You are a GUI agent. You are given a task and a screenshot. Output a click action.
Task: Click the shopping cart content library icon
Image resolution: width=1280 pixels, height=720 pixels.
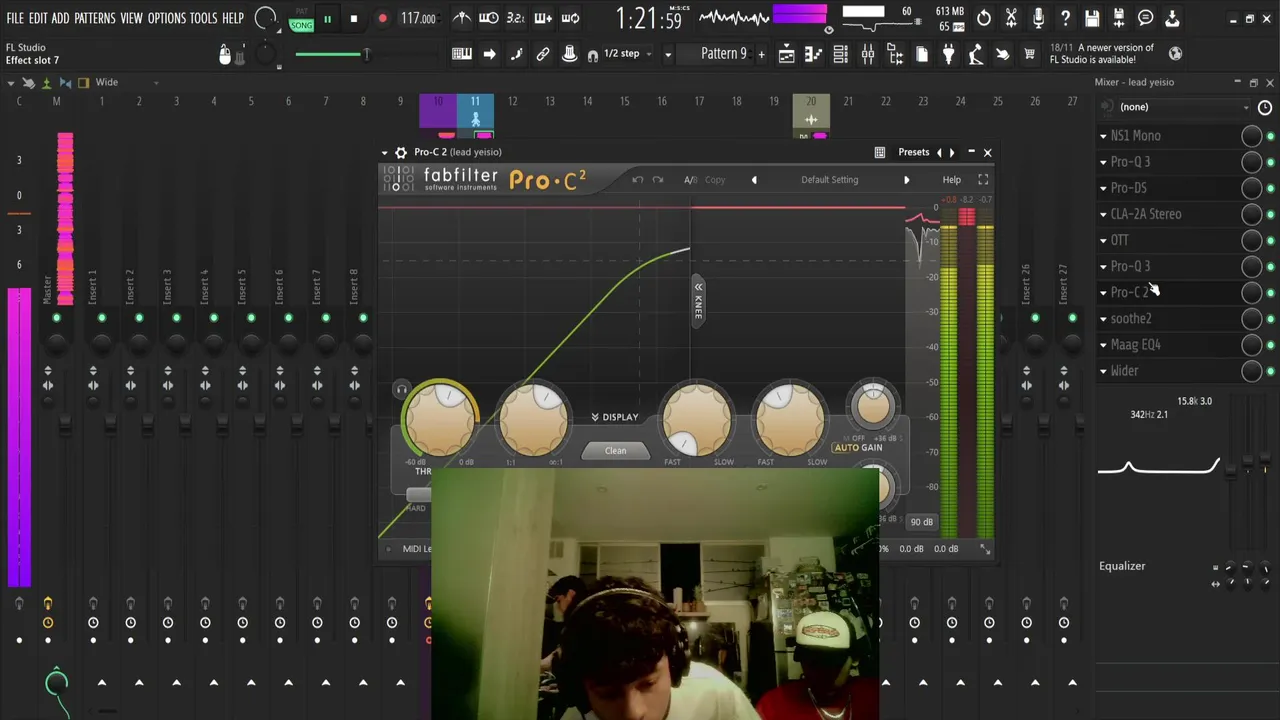[1029, 54]
